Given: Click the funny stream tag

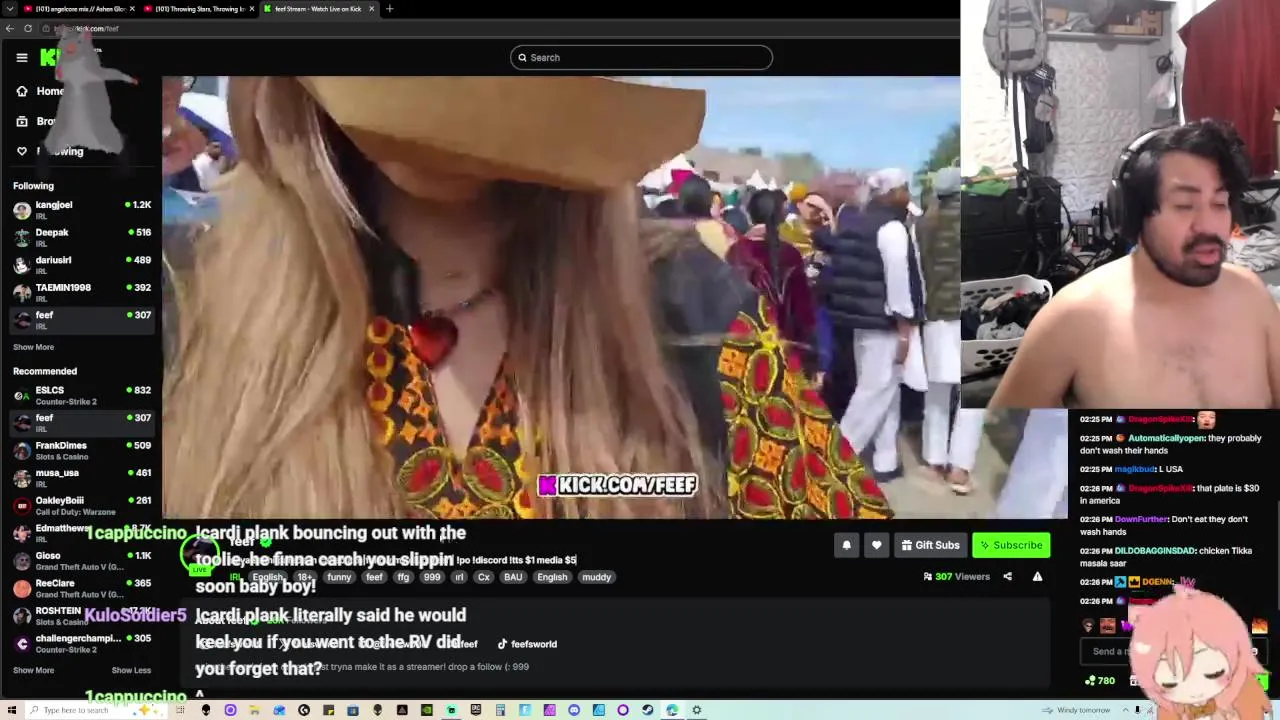Looking at the screenshot, I should [x=339, y=577].
